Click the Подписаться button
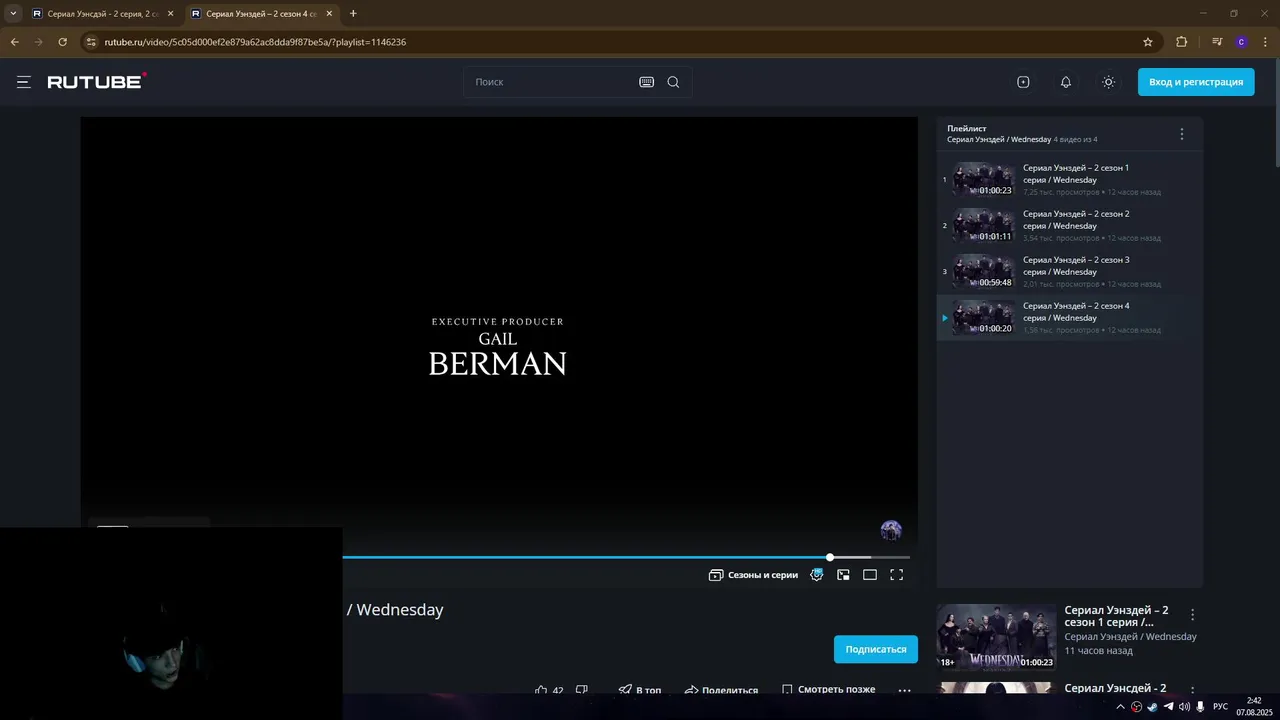This screenshot has height=720, width=1280. pos(876,649)
